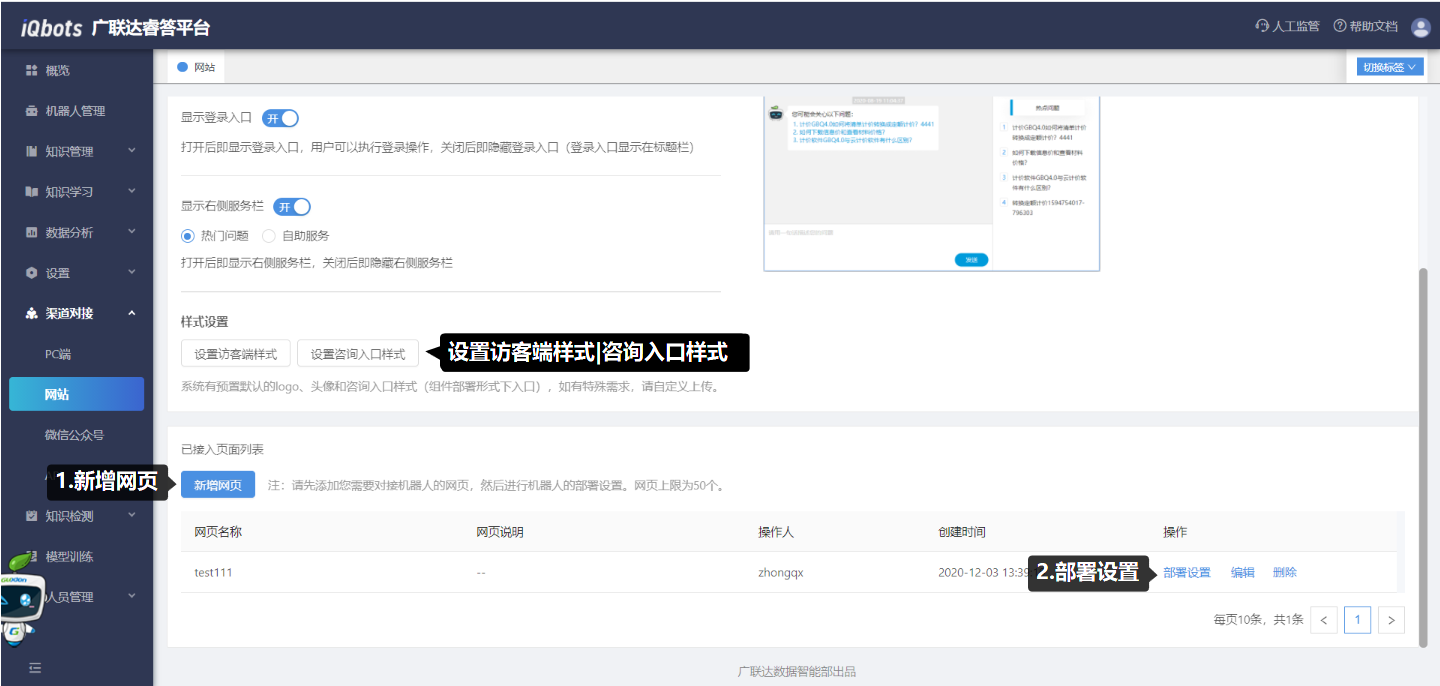The height and width of the screenshot is (686, 1440).
Task: Click the user avatar icon at top right
Action: click(x=1421, y=27)
